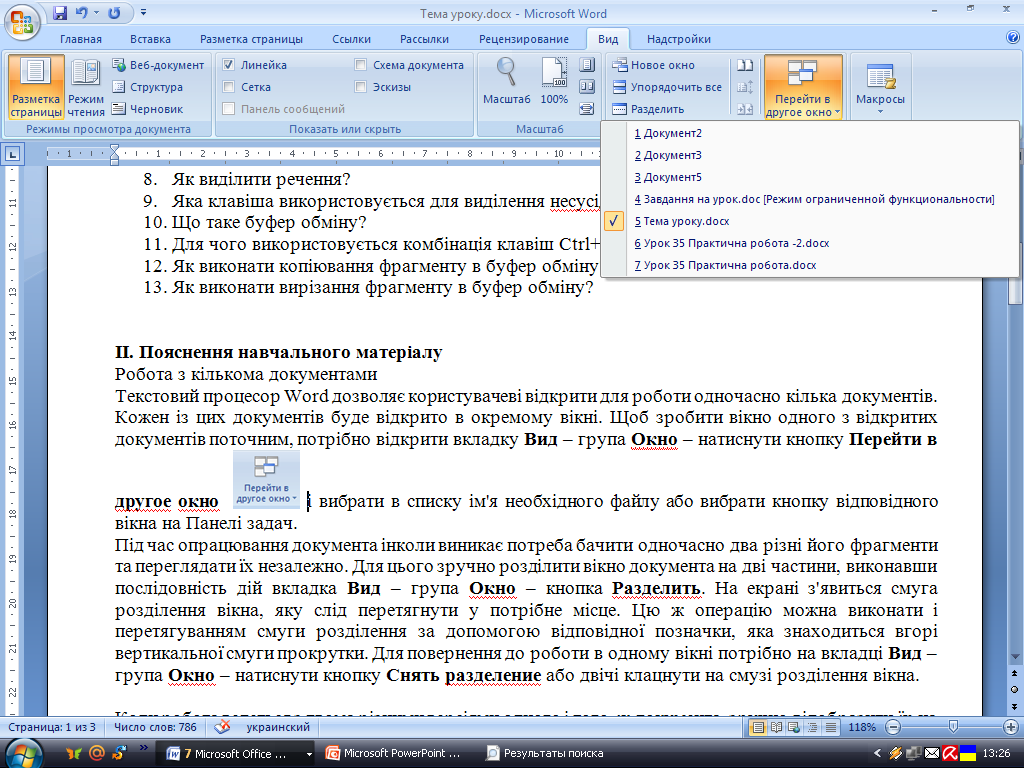Screen dimensions: 1024x768
Task: Enable the Эскизы thumbnails checkbox
Action: [360, 87]
